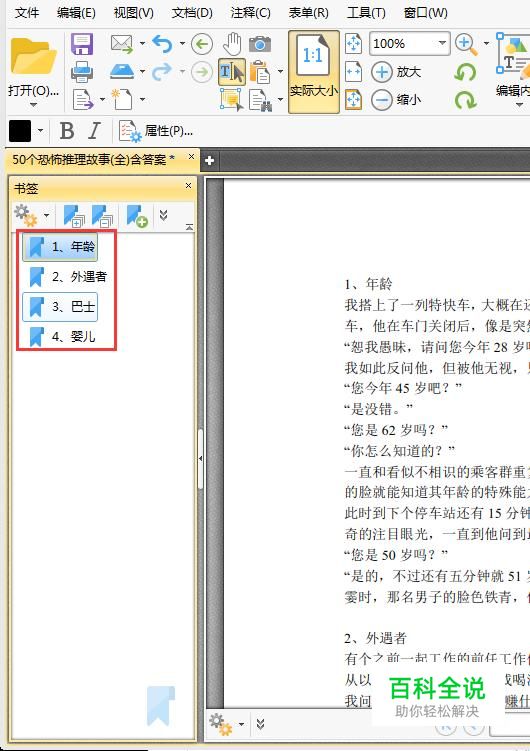This screenshot has width=530, height=751.
Task: Close the 50个恐怖推理故事 document tab
Action: coord(192,157)
